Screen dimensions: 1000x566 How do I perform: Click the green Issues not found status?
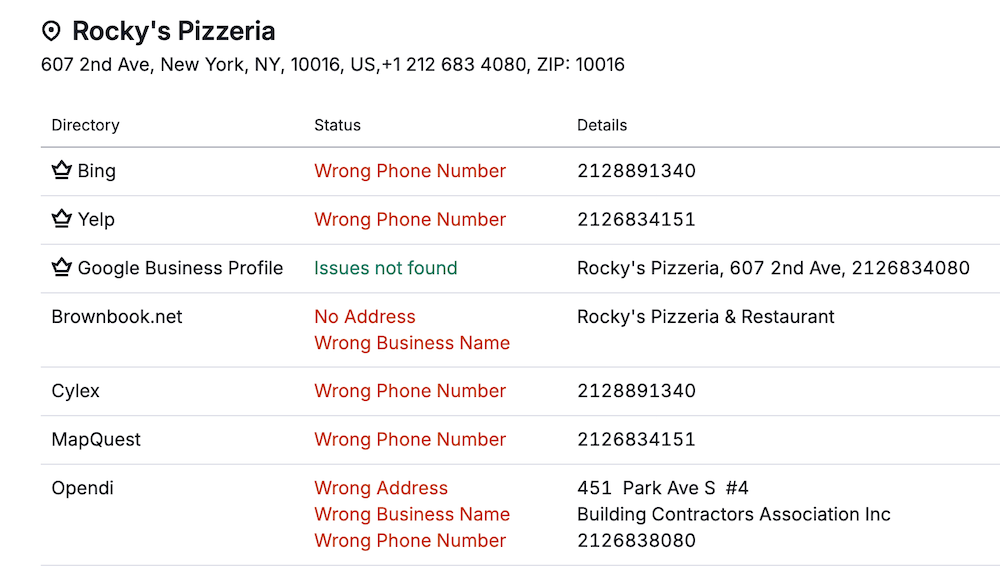385,268
